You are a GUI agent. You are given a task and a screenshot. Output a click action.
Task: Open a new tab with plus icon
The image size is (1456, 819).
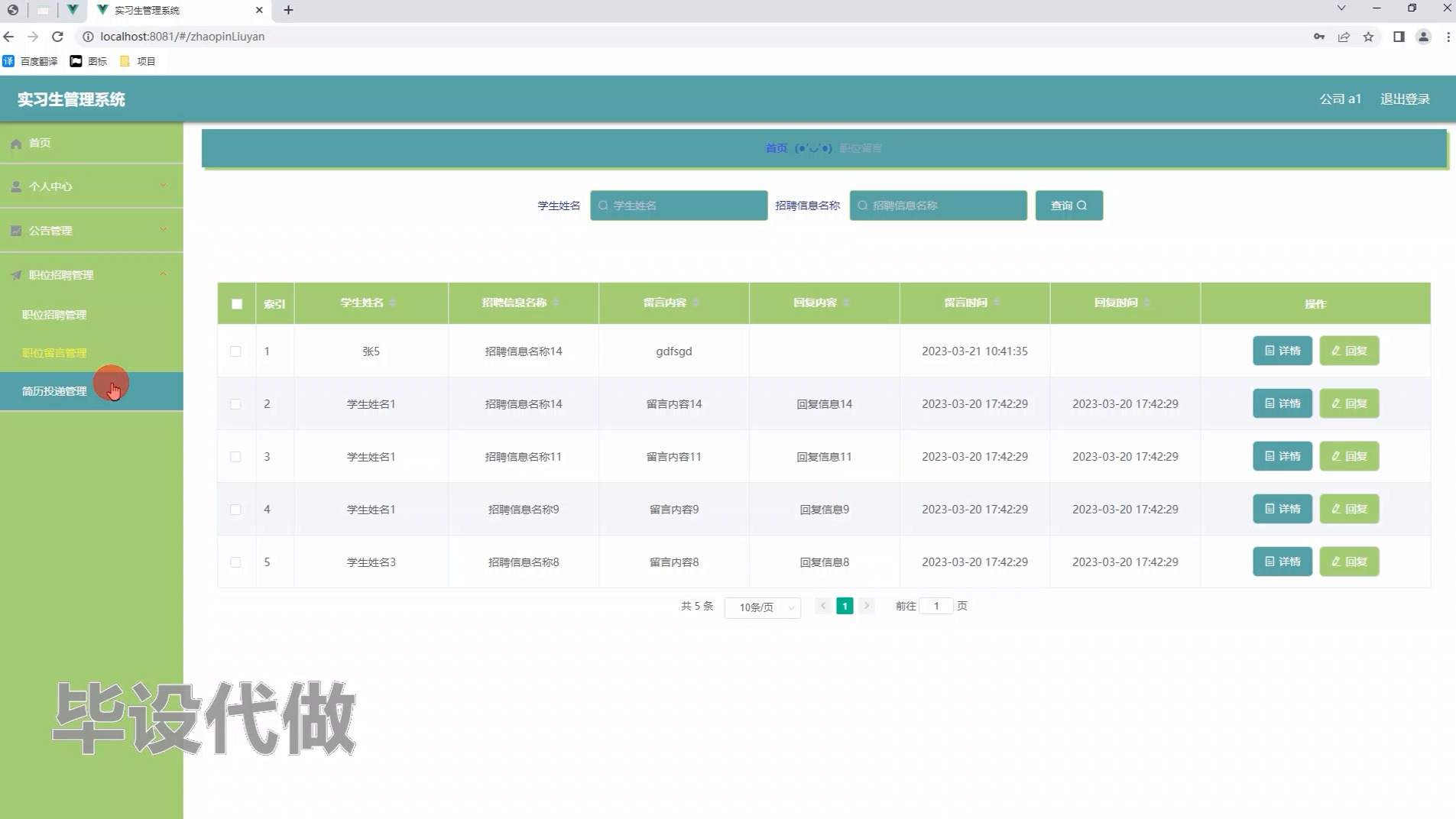click(x=288, y=10)
